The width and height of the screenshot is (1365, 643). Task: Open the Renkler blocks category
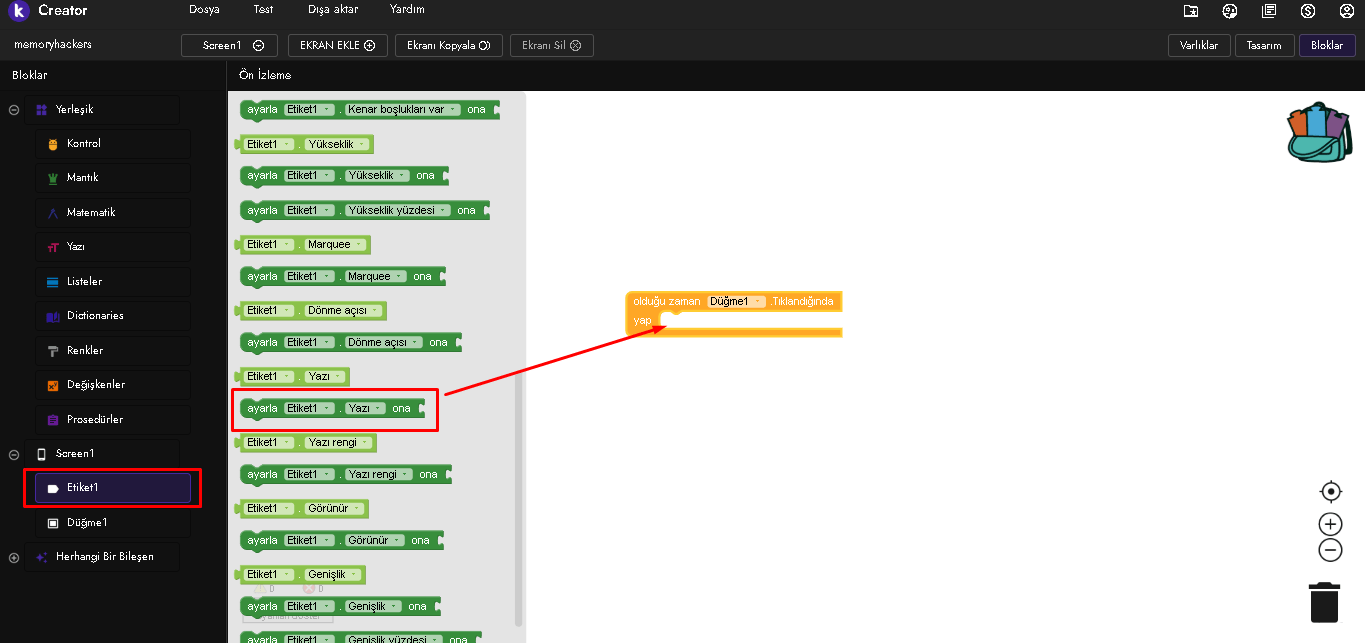[x=112, y=351]
